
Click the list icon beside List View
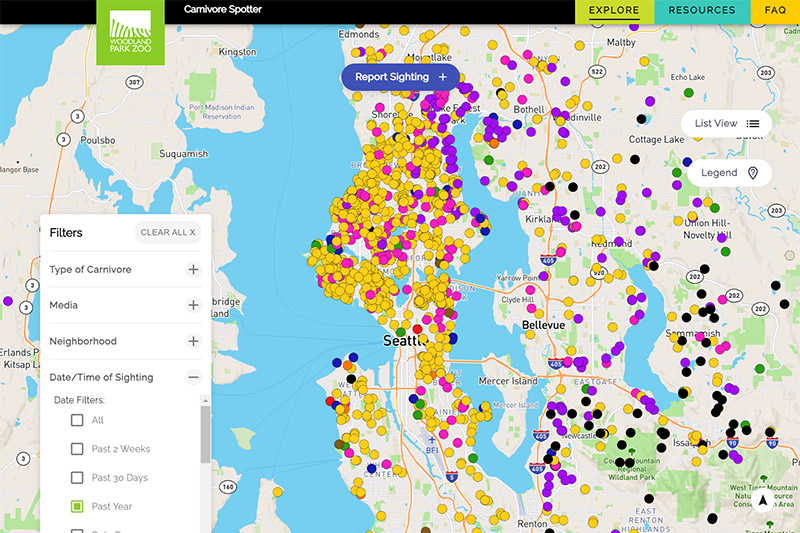click(753, 123)
